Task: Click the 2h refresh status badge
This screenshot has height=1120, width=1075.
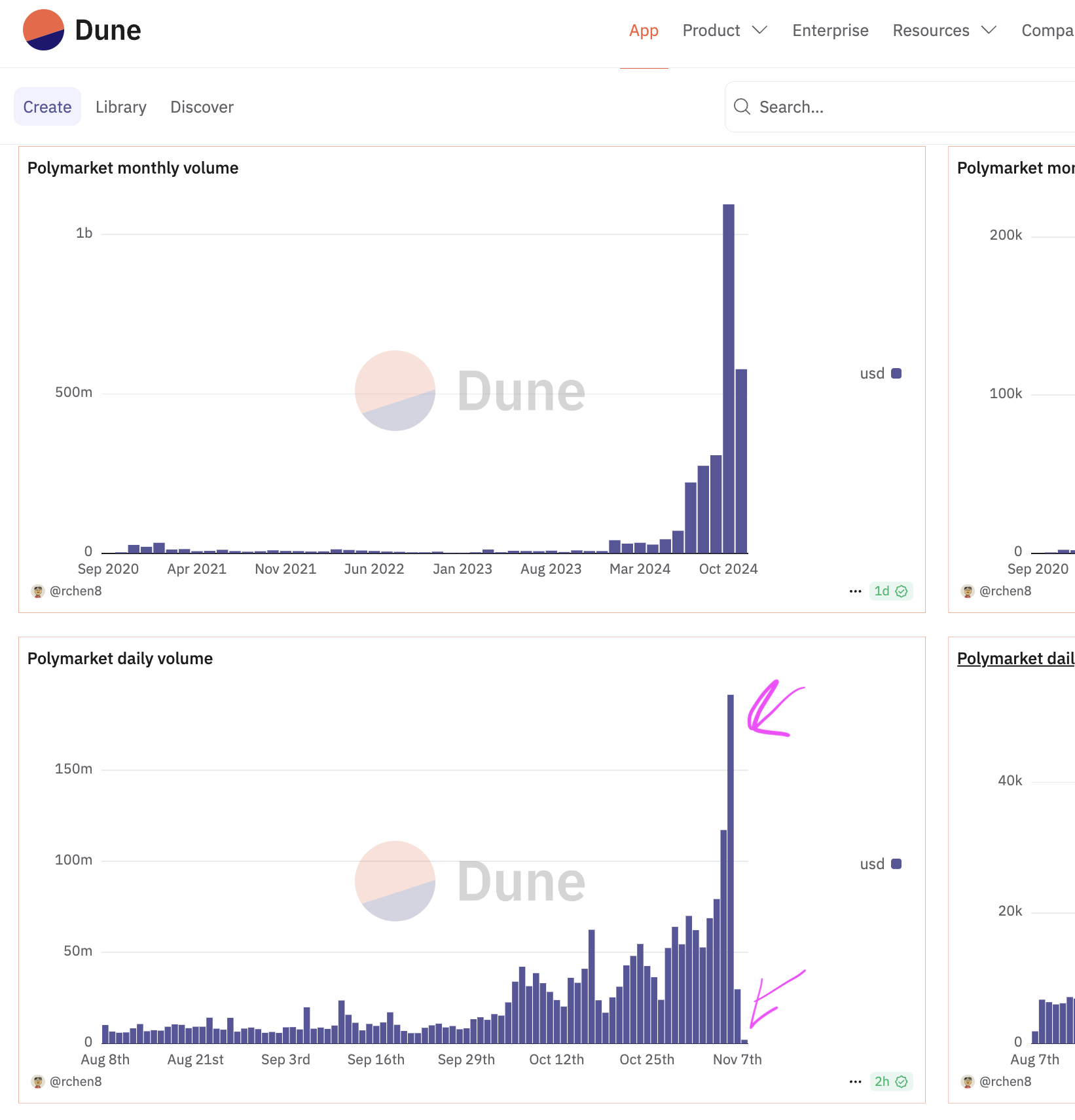Action: click(x=890, y=1082)
